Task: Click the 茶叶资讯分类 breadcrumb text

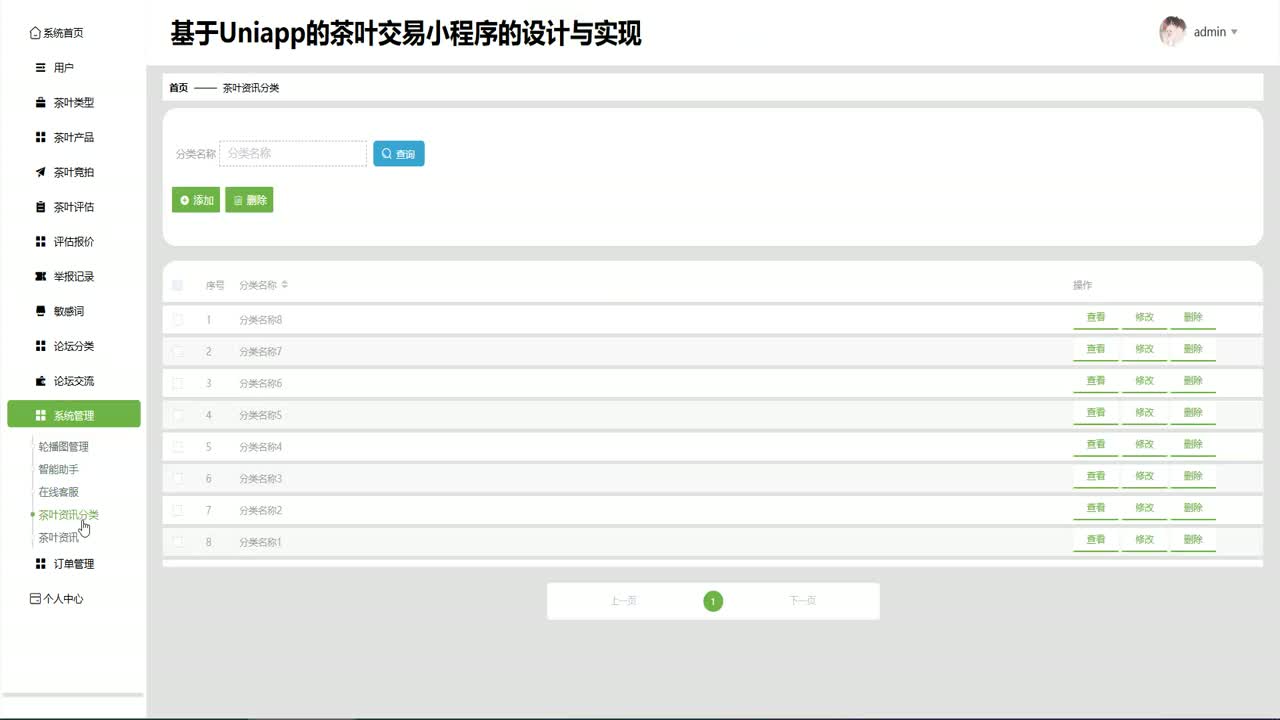Action: point(251,88)
